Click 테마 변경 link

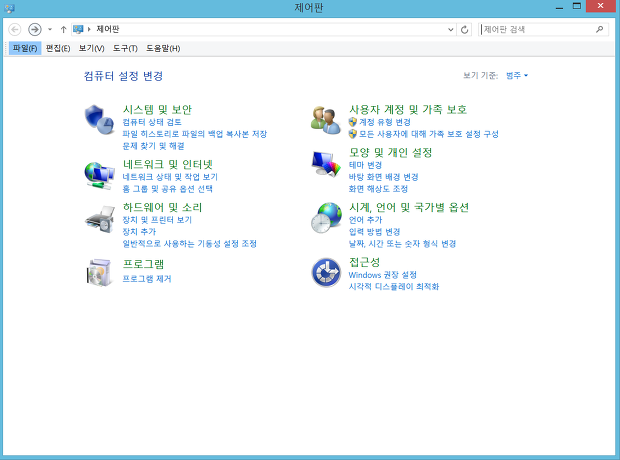click(x=365, y=165)
